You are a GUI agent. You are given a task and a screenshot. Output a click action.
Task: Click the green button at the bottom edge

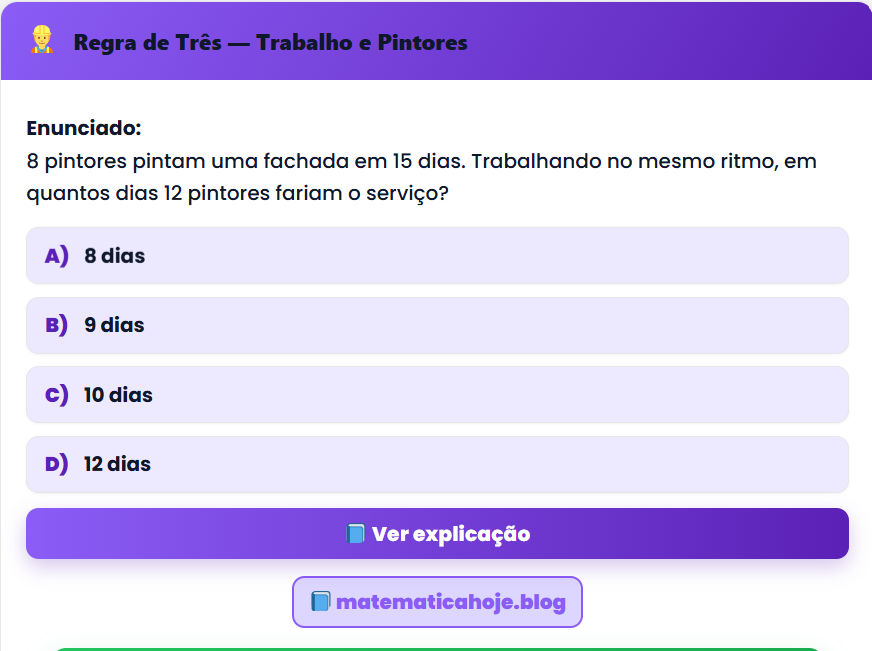pos(436,648)
